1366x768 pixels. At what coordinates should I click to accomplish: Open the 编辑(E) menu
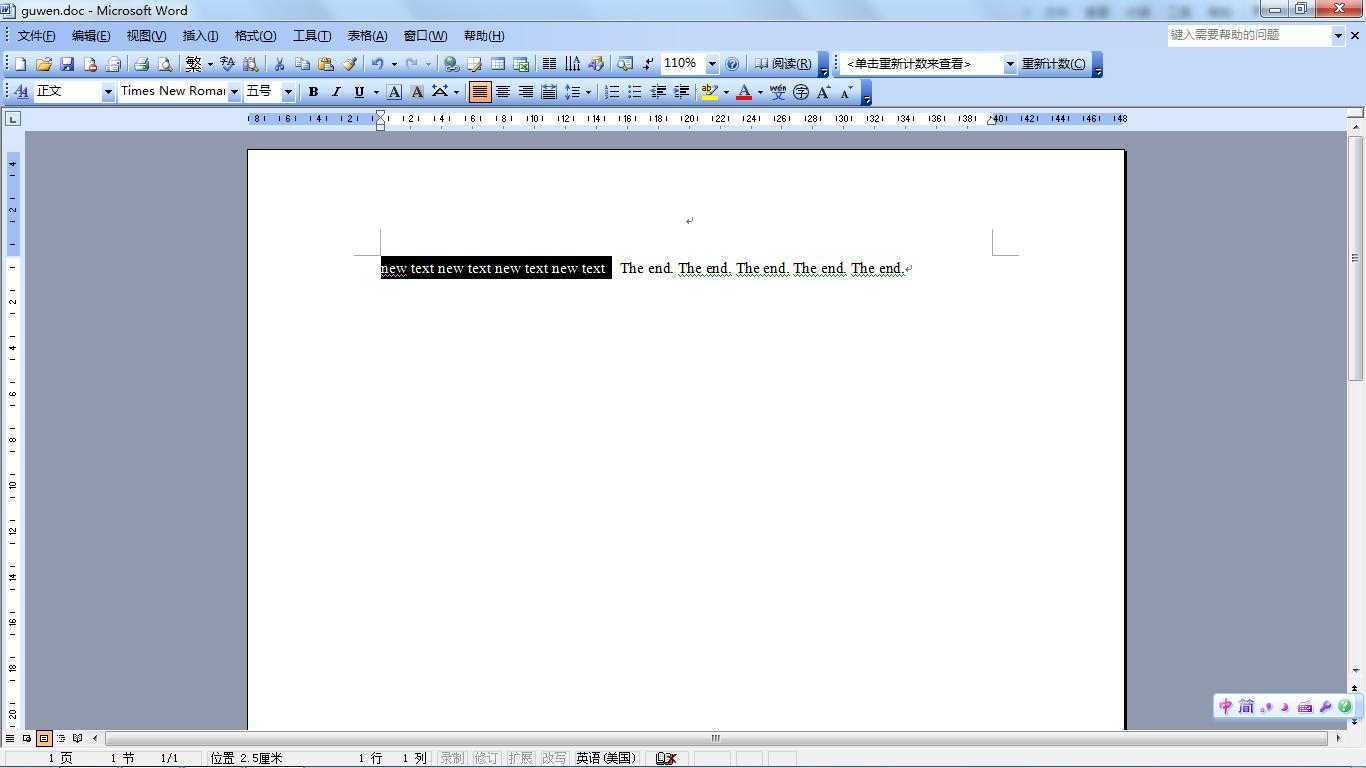tap(91, 36)
